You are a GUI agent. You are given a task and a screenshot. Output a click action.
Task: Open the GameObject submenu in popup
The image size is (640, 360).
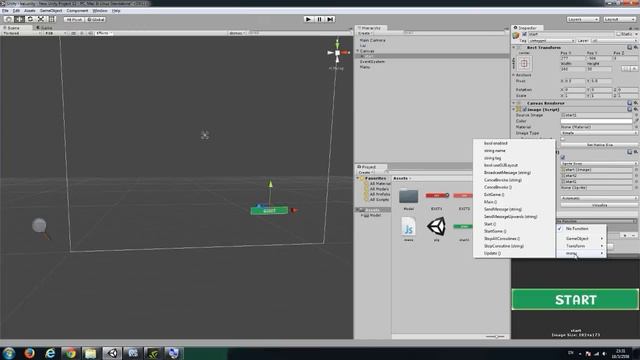point(581,238)
